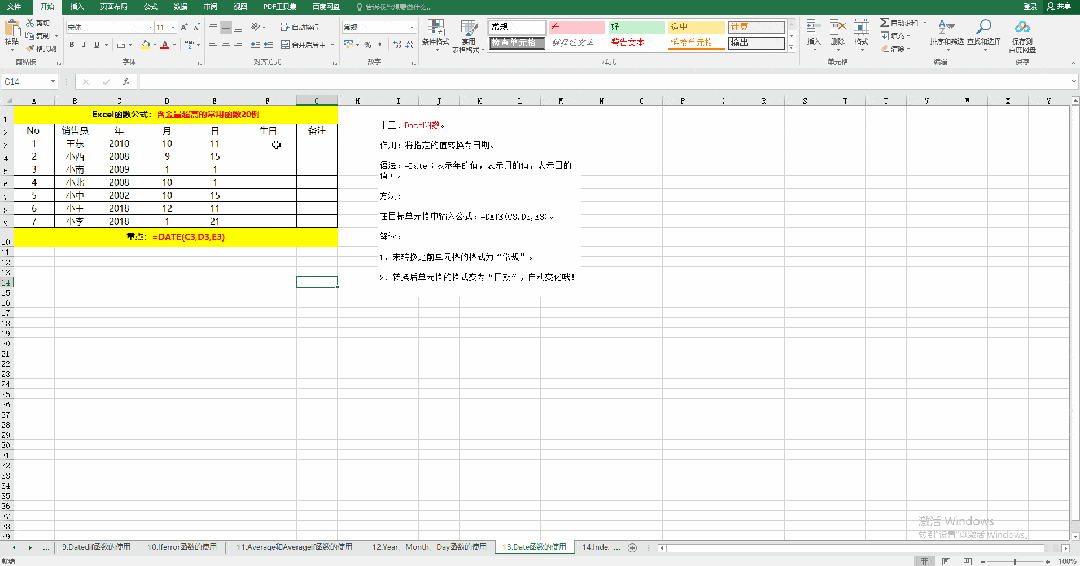Screen dimensions: 1080x566
Task: Click the formula bar cancel X icon
Action: click(x=86, y=82)
